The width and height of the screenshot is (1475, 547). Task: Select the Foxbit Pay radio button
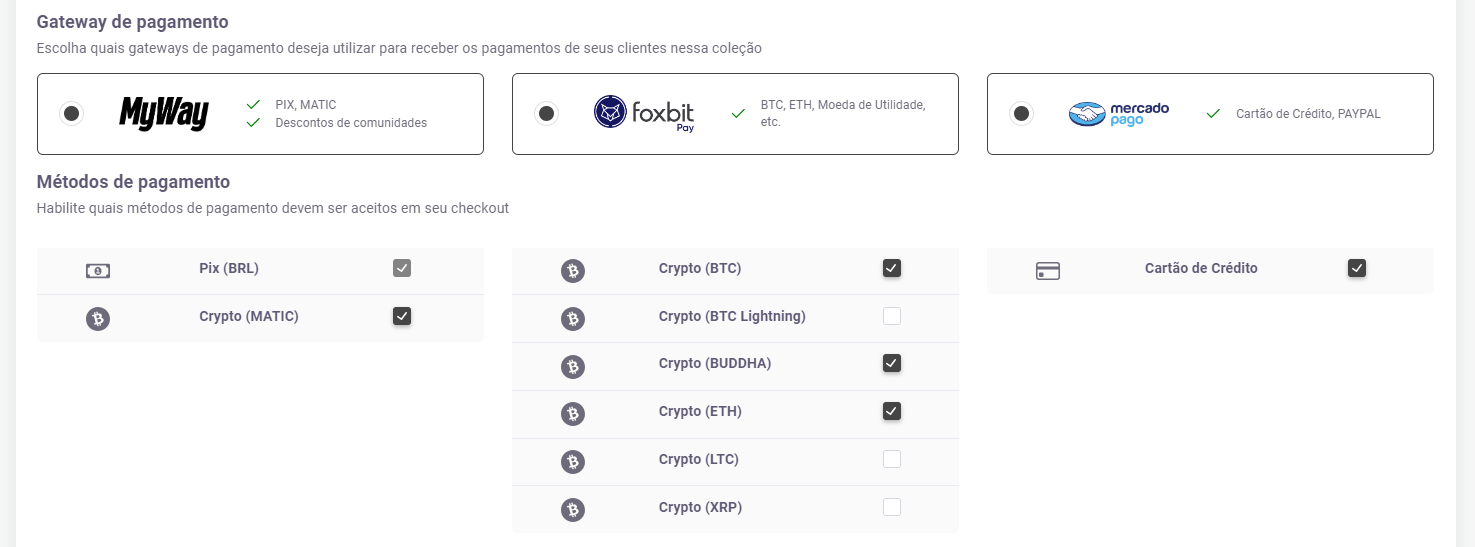(546, 114)
